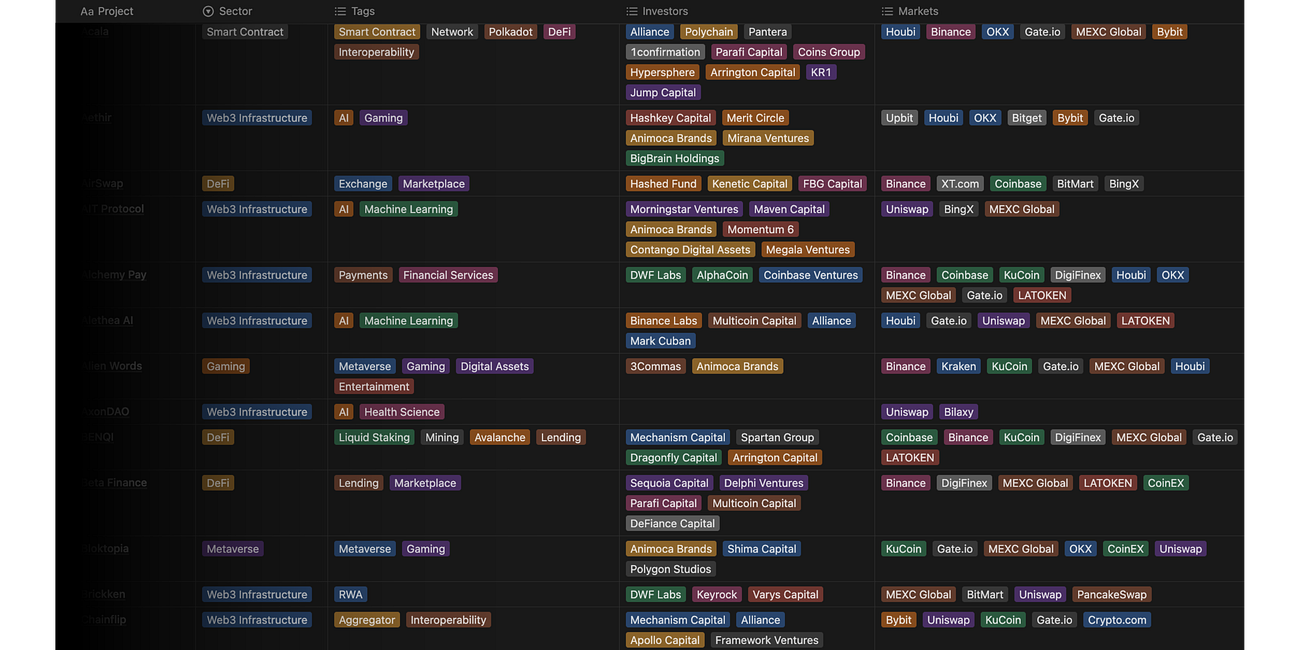Click the Payments tag
The image size is (1300, 650).
point(363,275)
